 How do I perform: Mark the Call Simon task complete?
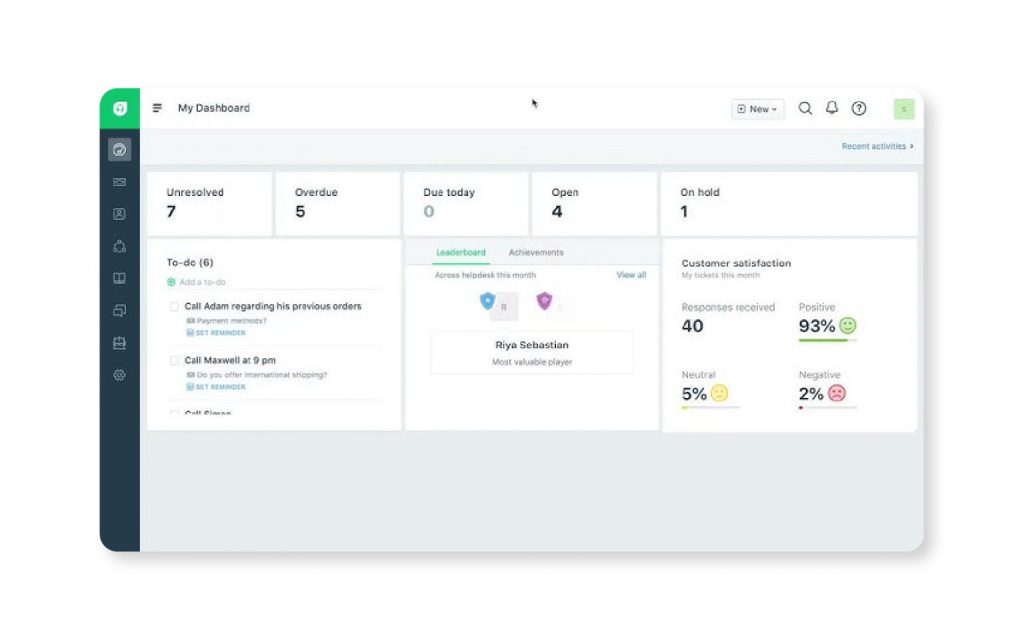pos(174,414)
